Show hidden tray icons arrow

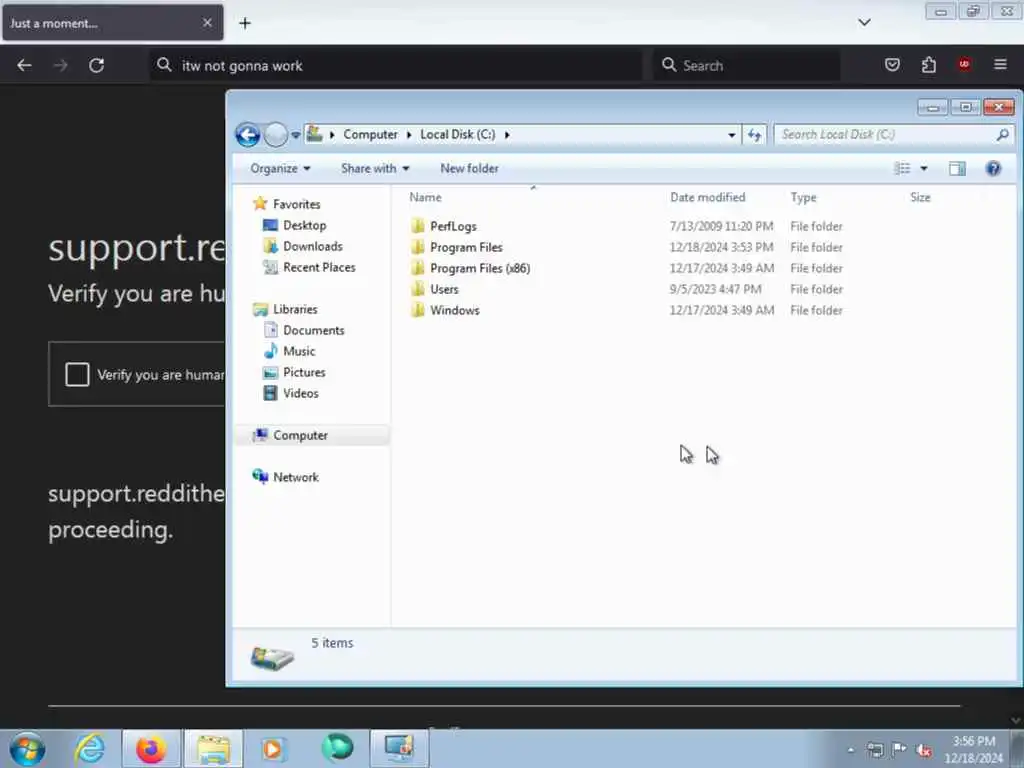[850, 750]
